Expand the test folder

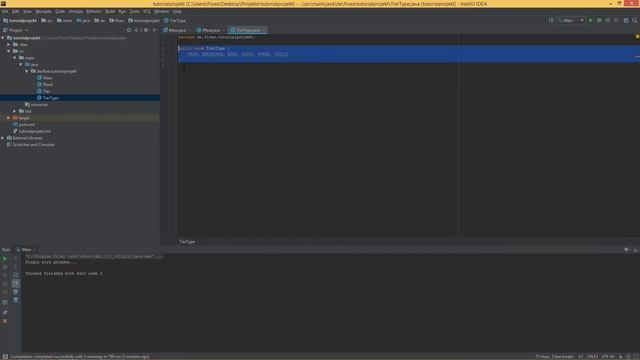click(15, 111)
